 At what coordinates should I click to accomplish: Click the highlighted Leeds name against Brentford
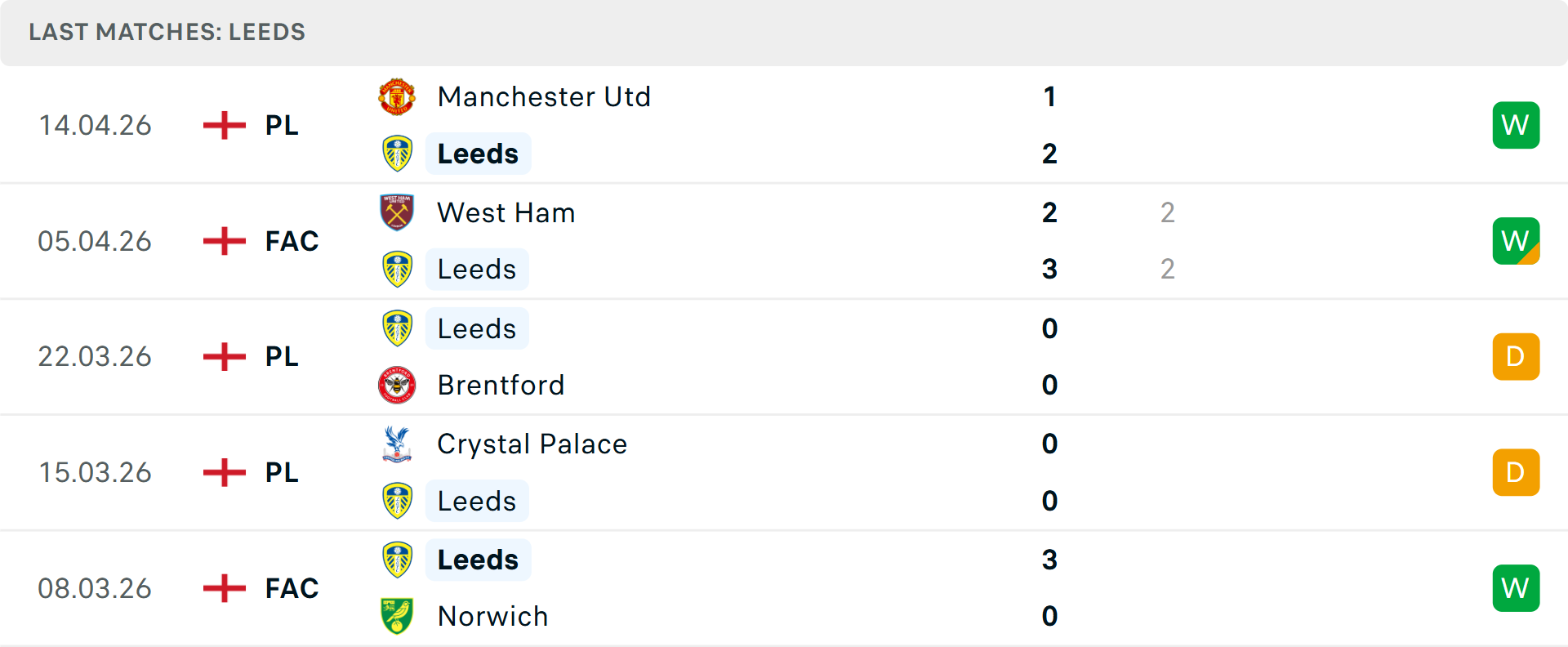477,328
